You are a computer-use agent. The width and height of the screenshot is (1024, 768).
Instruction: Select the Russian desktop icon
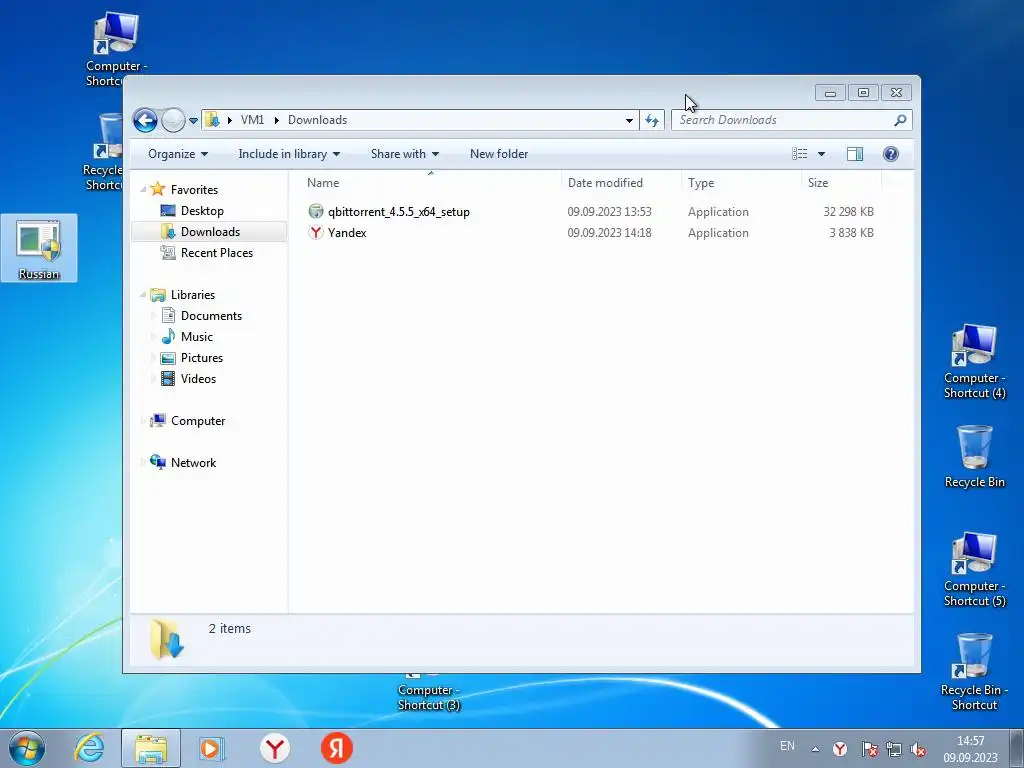click(39, 248)
